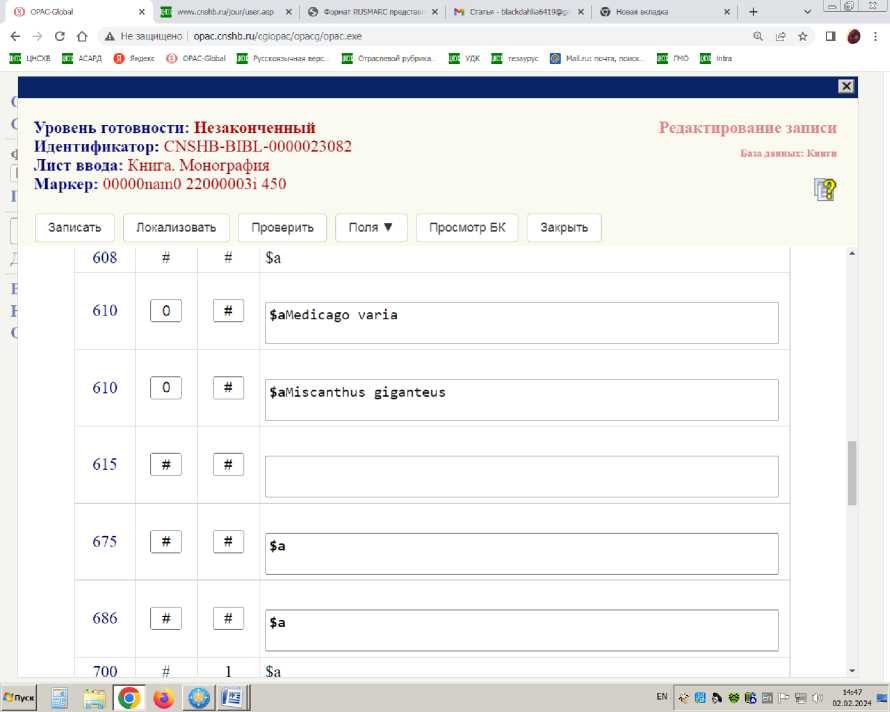
Task: Open field 610 Medicago varia link
Action: pyautogui.click(x=105, y=311)
